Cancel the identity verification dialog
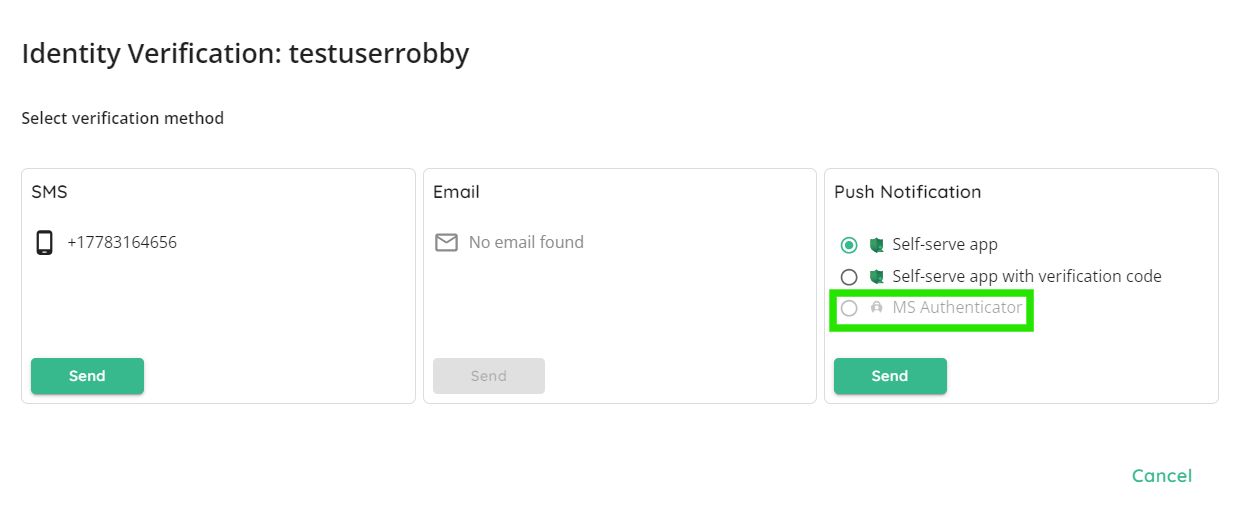 [x=1162, y=476]
